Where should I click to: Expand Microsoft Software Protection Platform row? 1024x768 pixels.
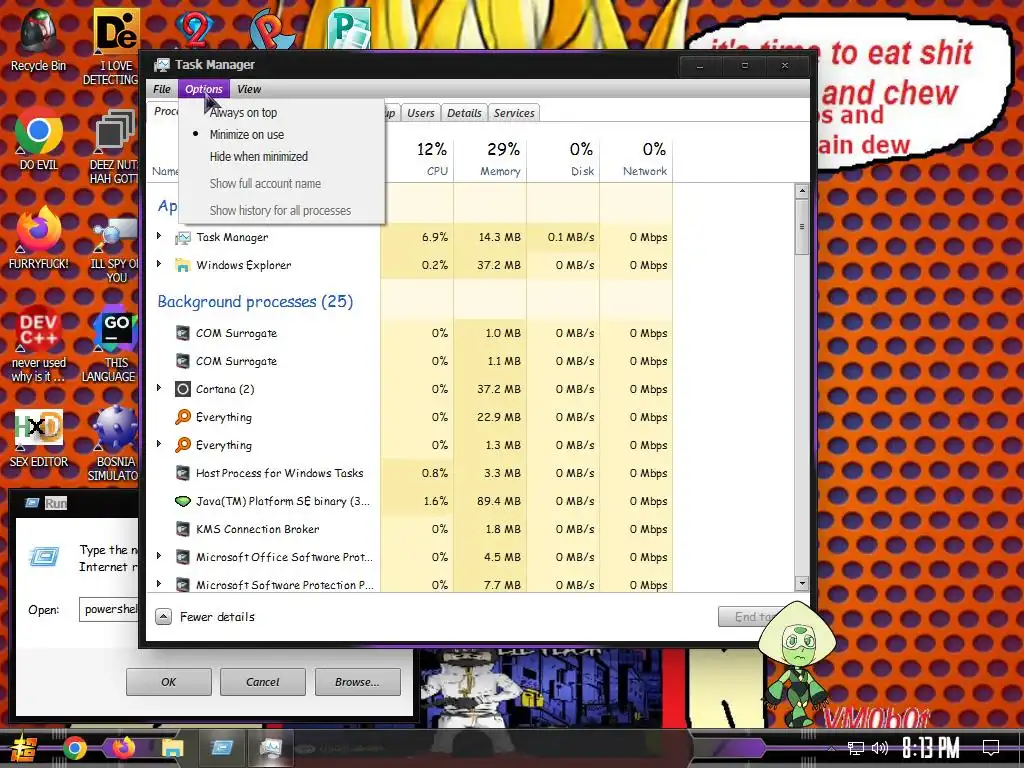point(159,584)
